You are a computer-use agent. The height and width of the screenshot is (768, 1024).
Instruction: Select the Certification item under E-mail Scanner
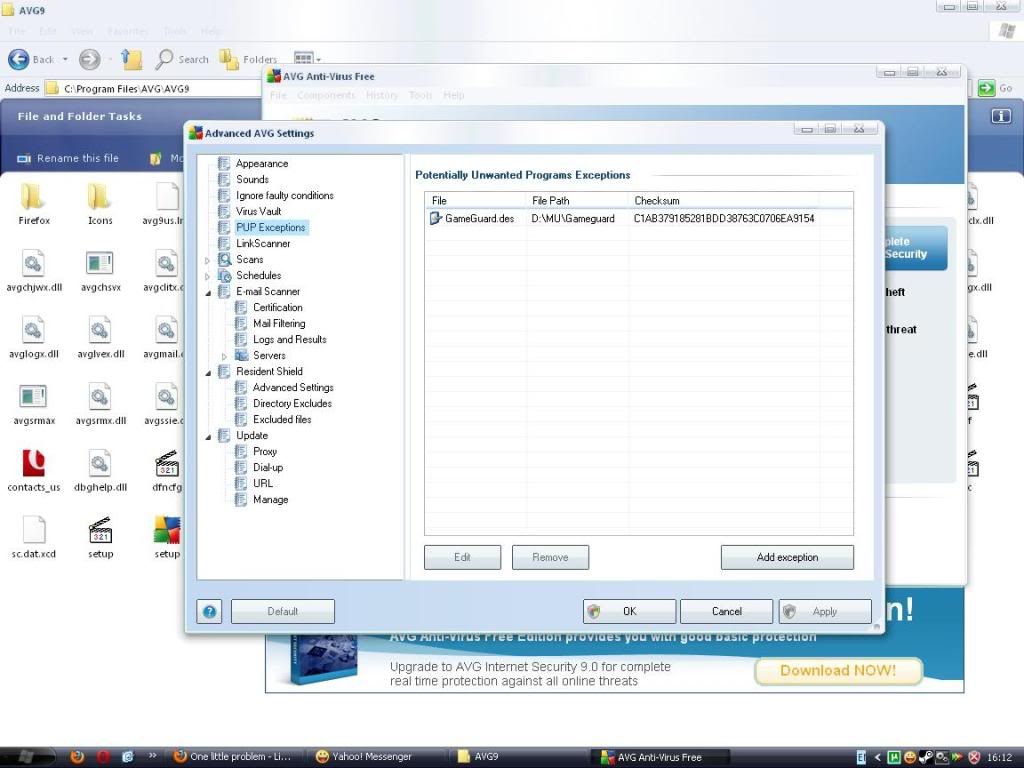point(278,307)
